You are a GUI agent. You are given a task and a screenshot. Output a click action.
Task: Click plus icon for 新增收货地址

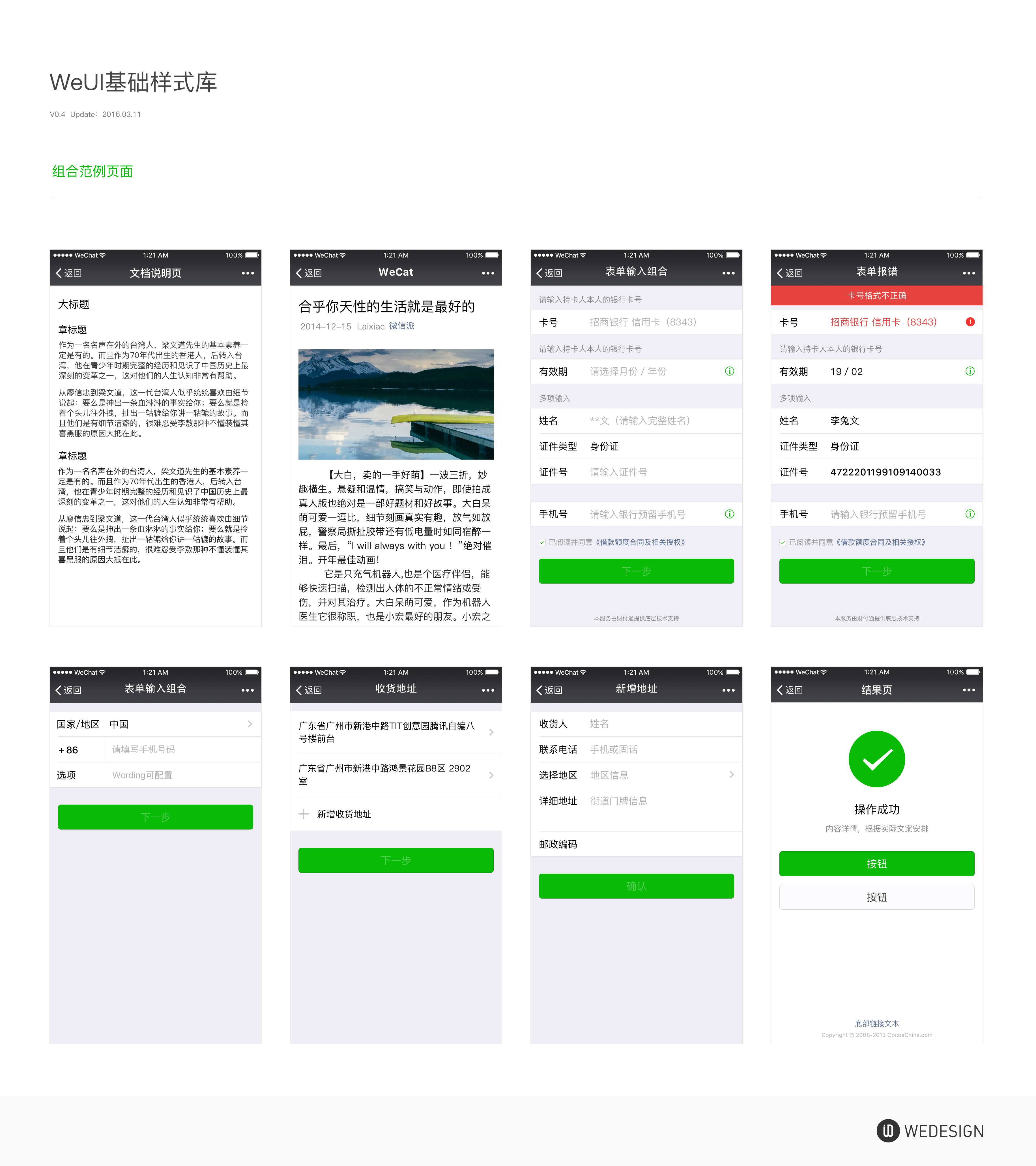304,814
